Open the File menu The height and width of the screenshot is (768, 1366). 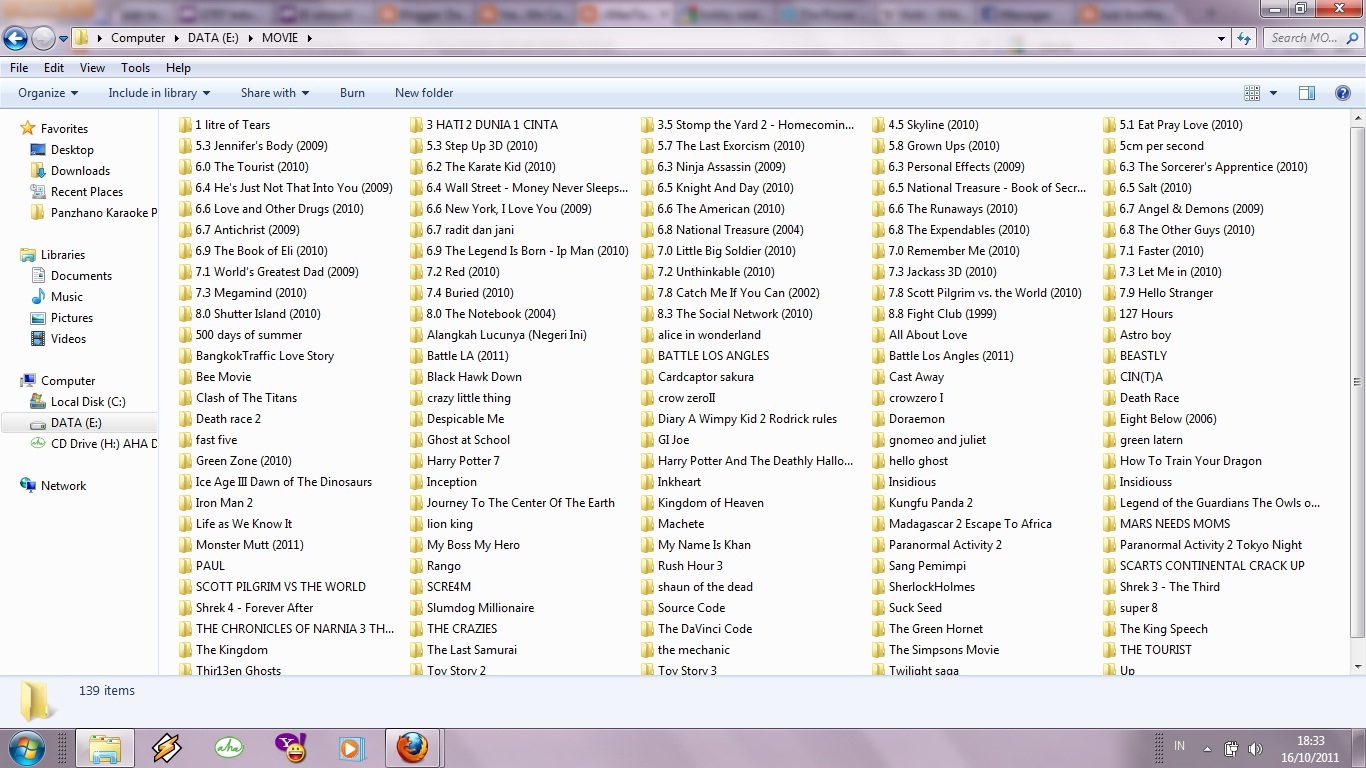pyautogui.click(x=19, y=68)
